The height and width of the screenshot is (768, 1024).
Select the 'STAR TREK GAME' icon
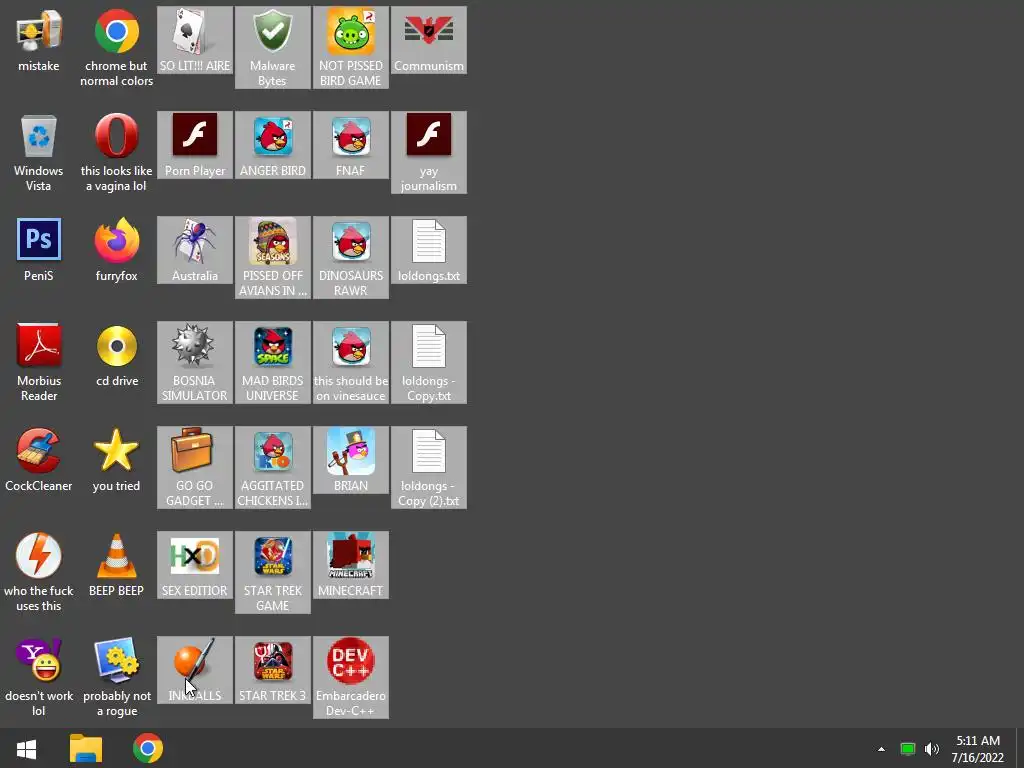[x=272, y=573]
